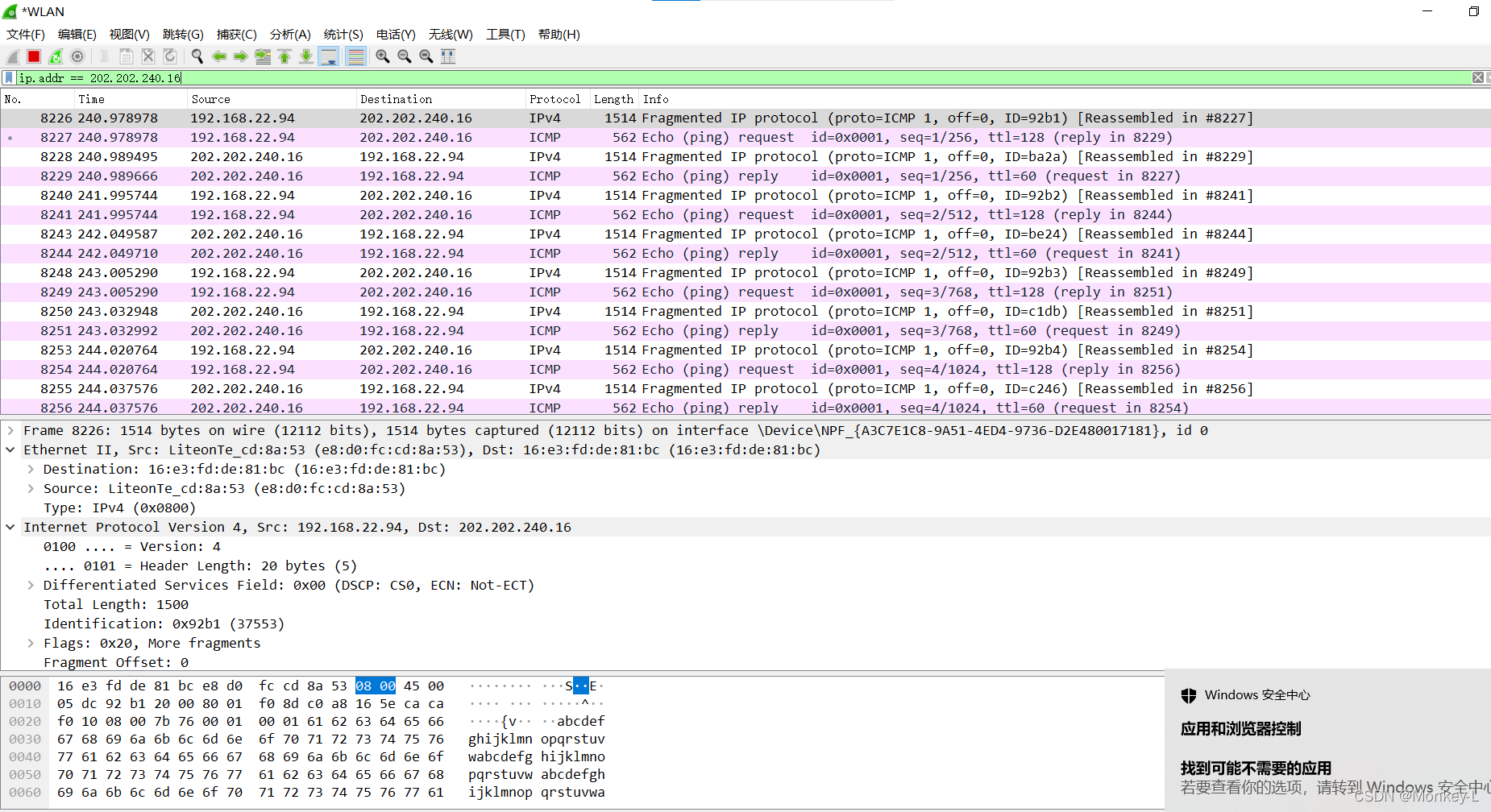The height and width of the screenshot is (812, 1491).
Task: Go forward to next packet arrow
Action: point(241,56)
